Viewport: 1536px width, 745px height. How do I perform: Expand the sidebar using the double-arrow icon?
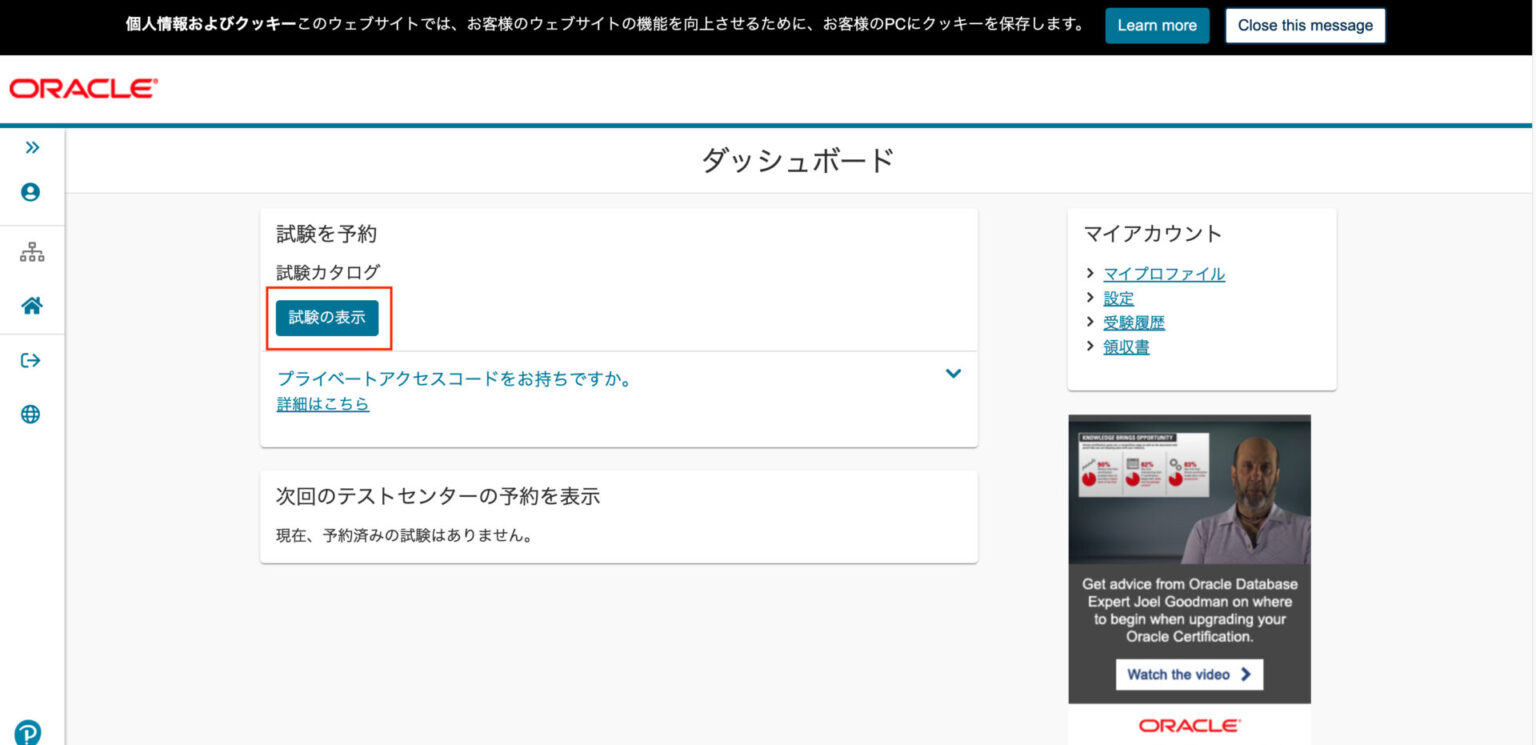[31, 147]
